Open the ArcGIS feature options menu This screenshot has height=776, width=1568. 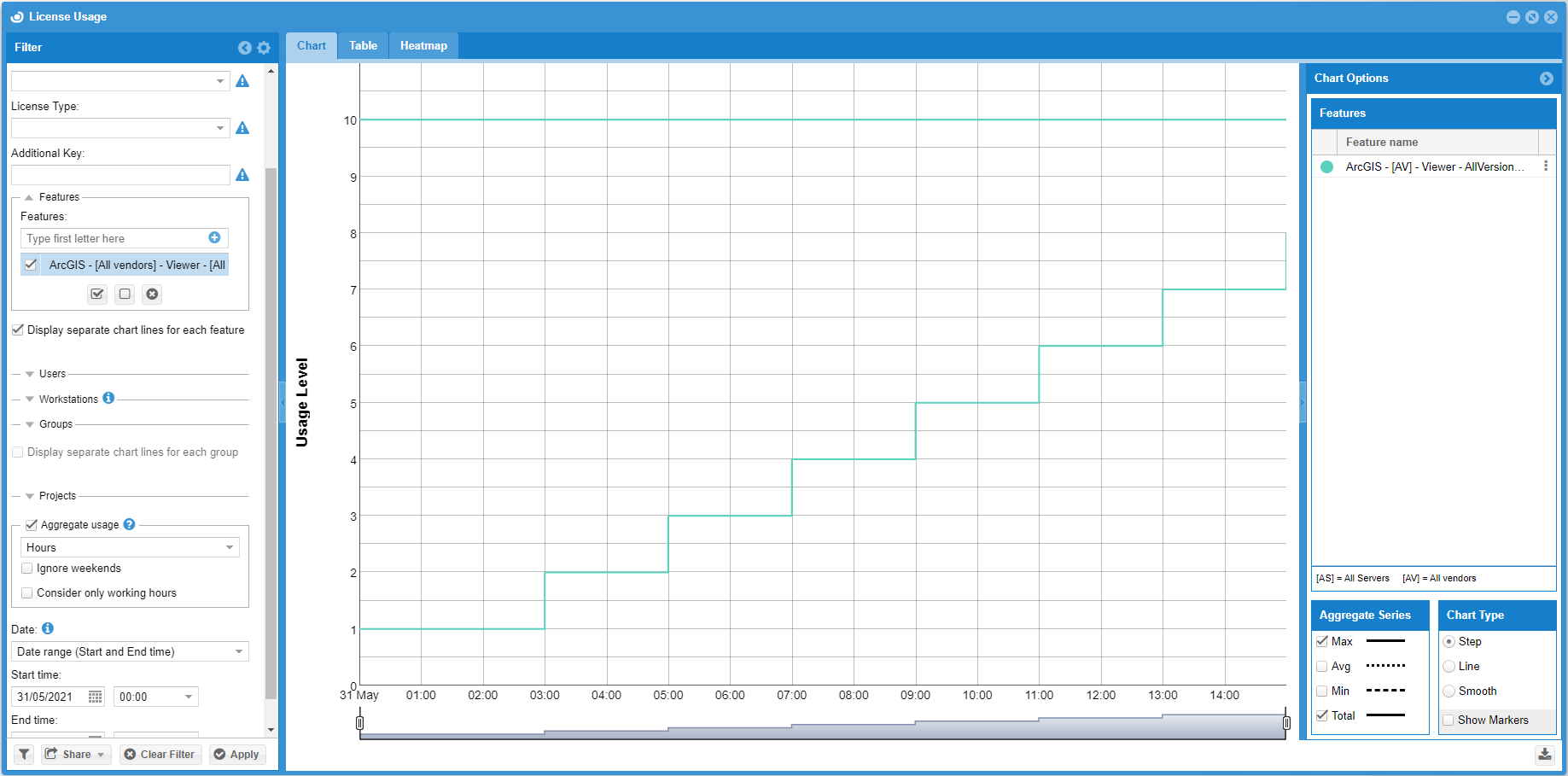(x=1545, y=166)
